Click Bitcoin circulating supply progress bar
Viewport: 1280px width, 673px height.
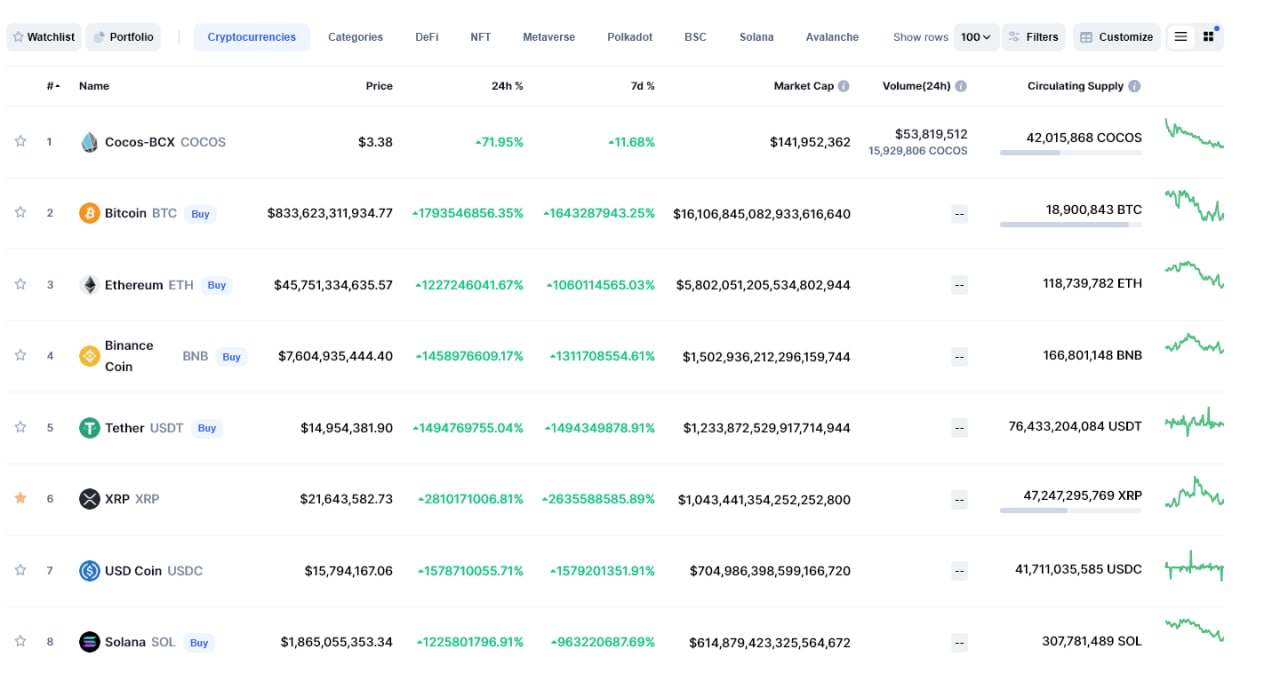1071,225
